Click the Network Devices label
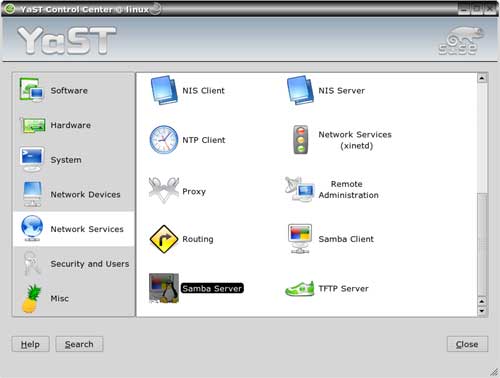This screenshot has height=378, width=500. pyautogui.click(x=85, y=195)
